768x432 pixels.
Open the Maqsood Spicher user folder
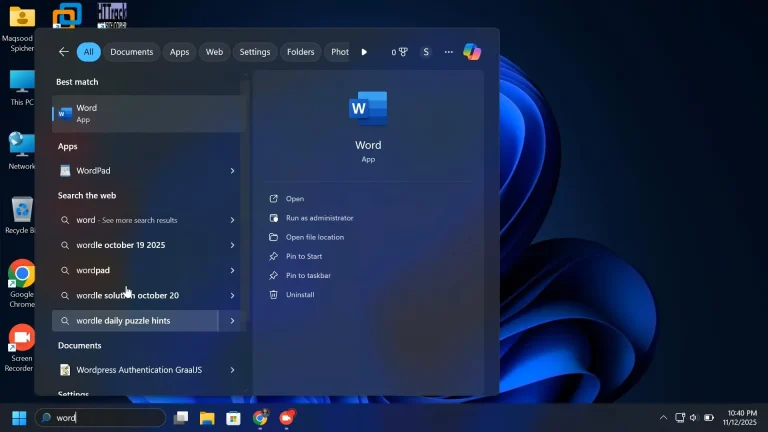coord(22,28)
